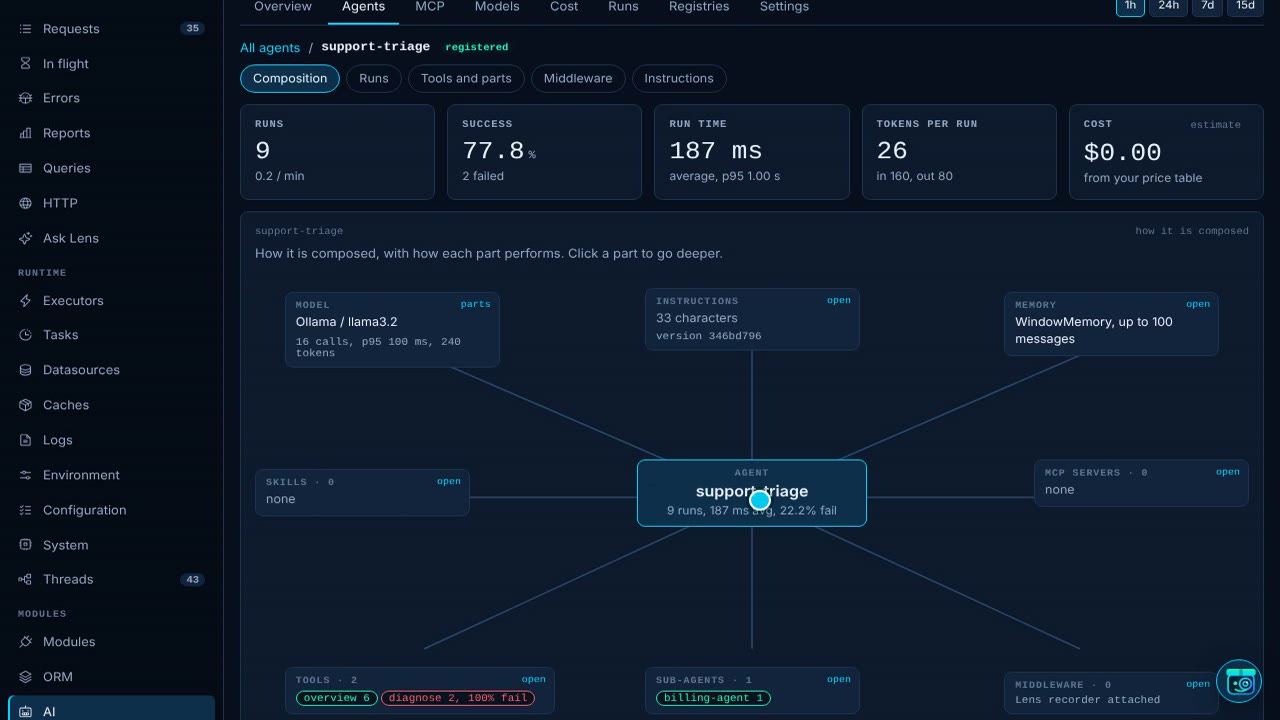Click the overview 6 tool chip
The image size is (1280, 720).
[x=337, y=698]
